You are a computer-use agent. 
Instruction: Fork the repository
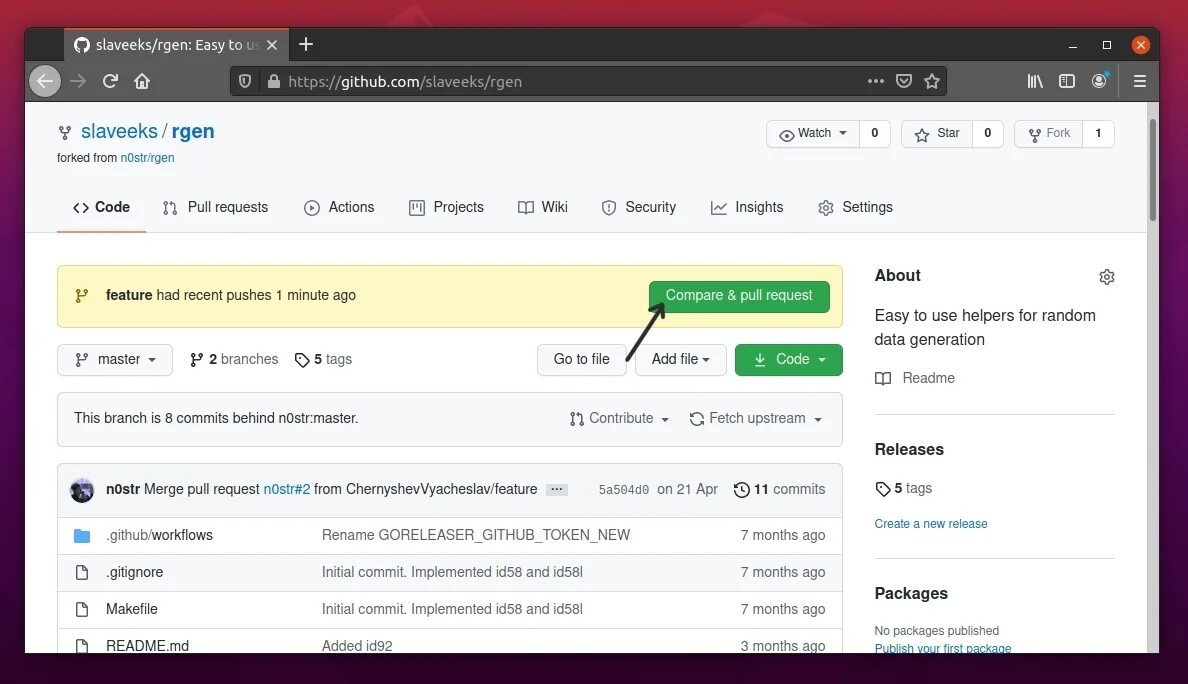pyautogui.click(x=1049, y=133)
